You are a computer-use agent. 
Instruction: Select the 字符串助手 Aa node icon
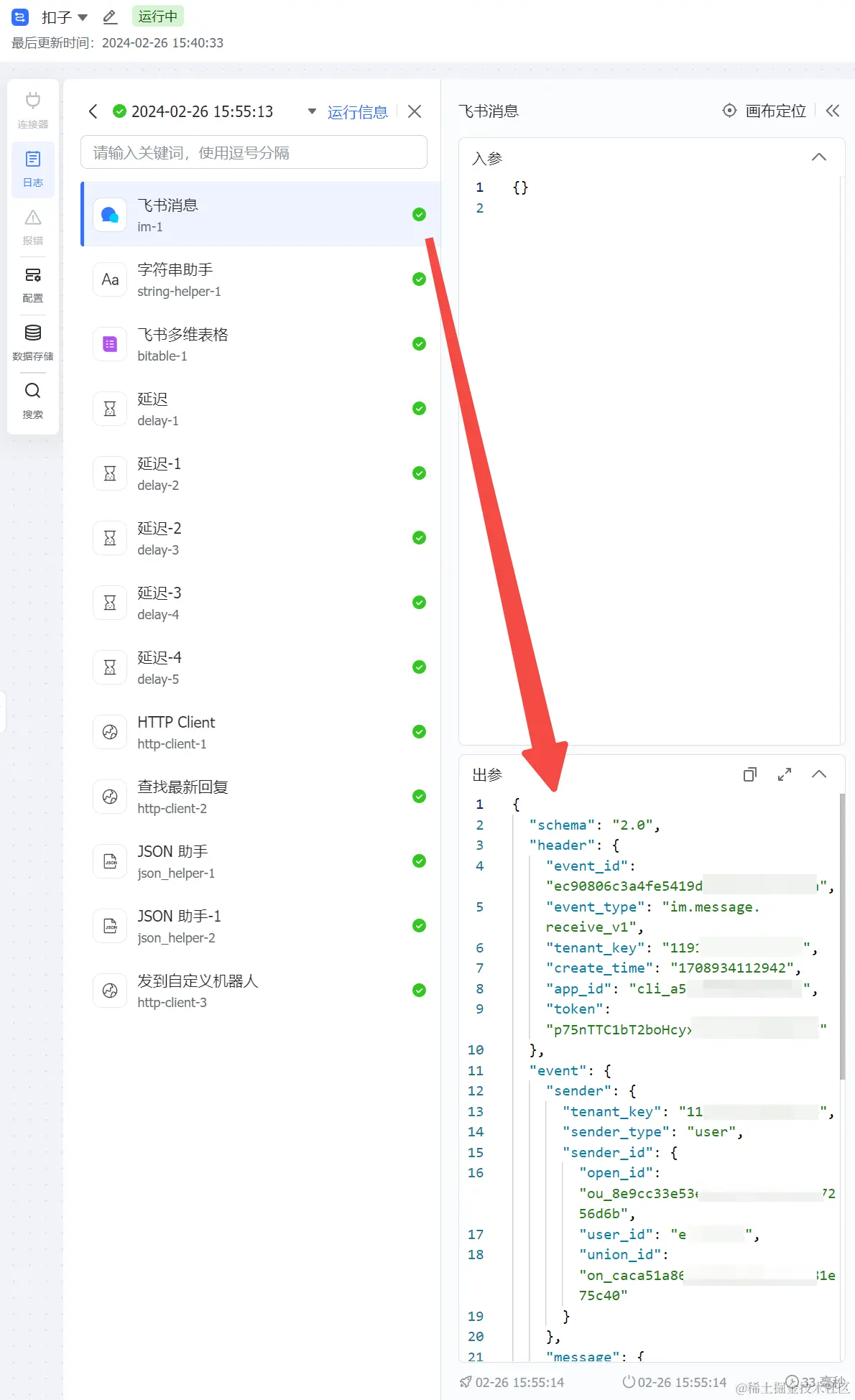(110, 279)
